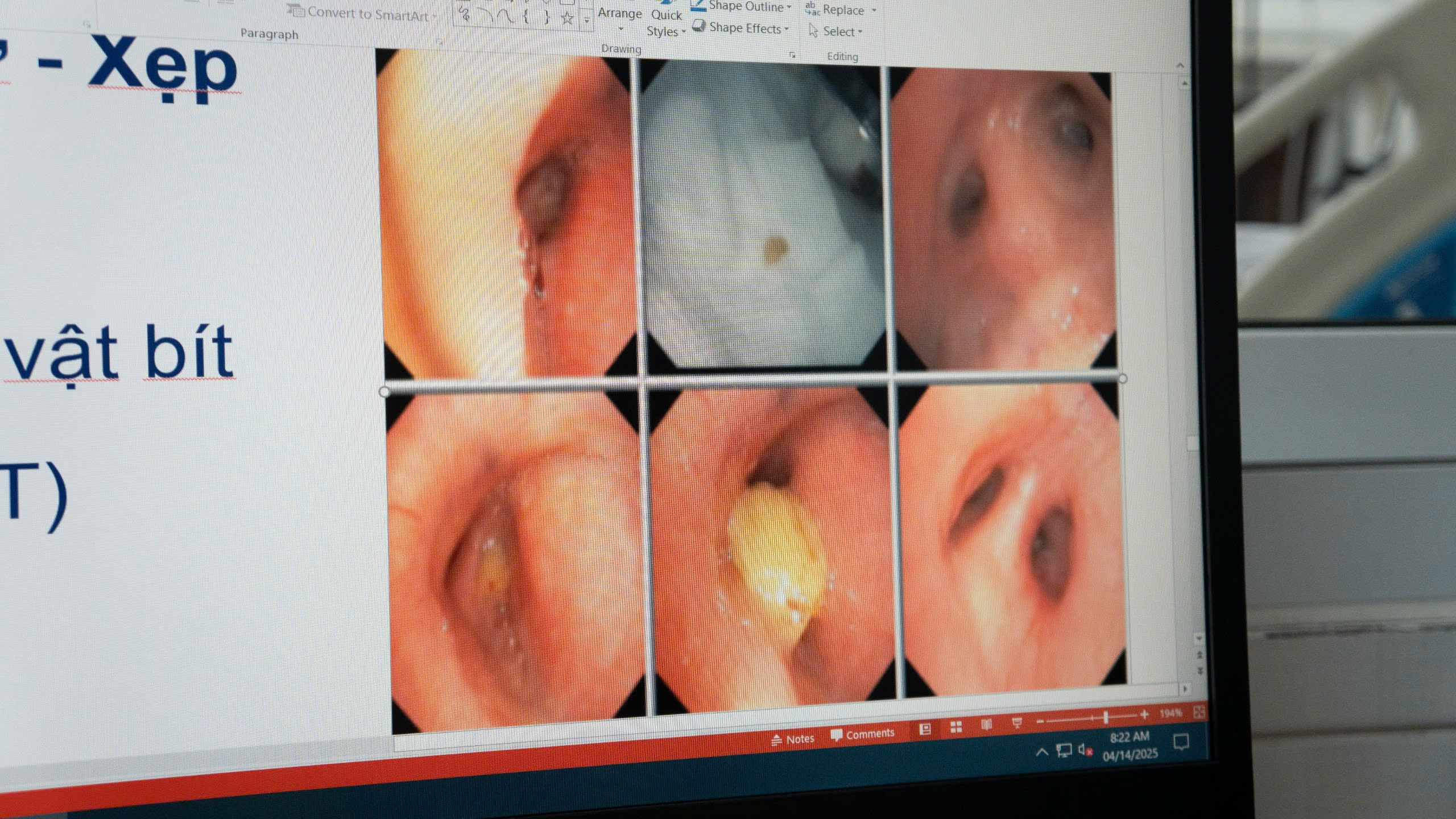Click the 194% zoom level

1170,713
